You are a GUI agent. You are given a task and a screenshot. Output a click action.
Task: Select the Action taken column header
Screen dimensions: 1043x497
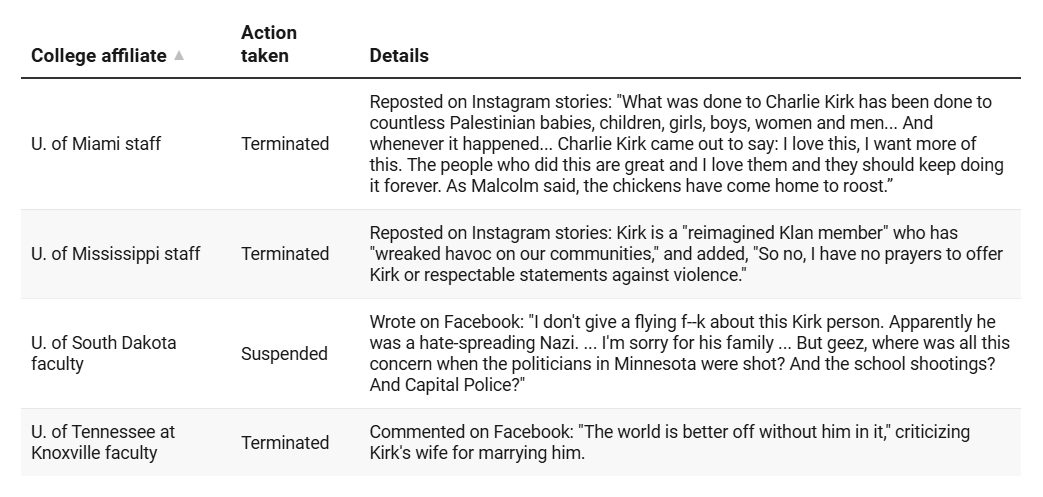point(269,44)
